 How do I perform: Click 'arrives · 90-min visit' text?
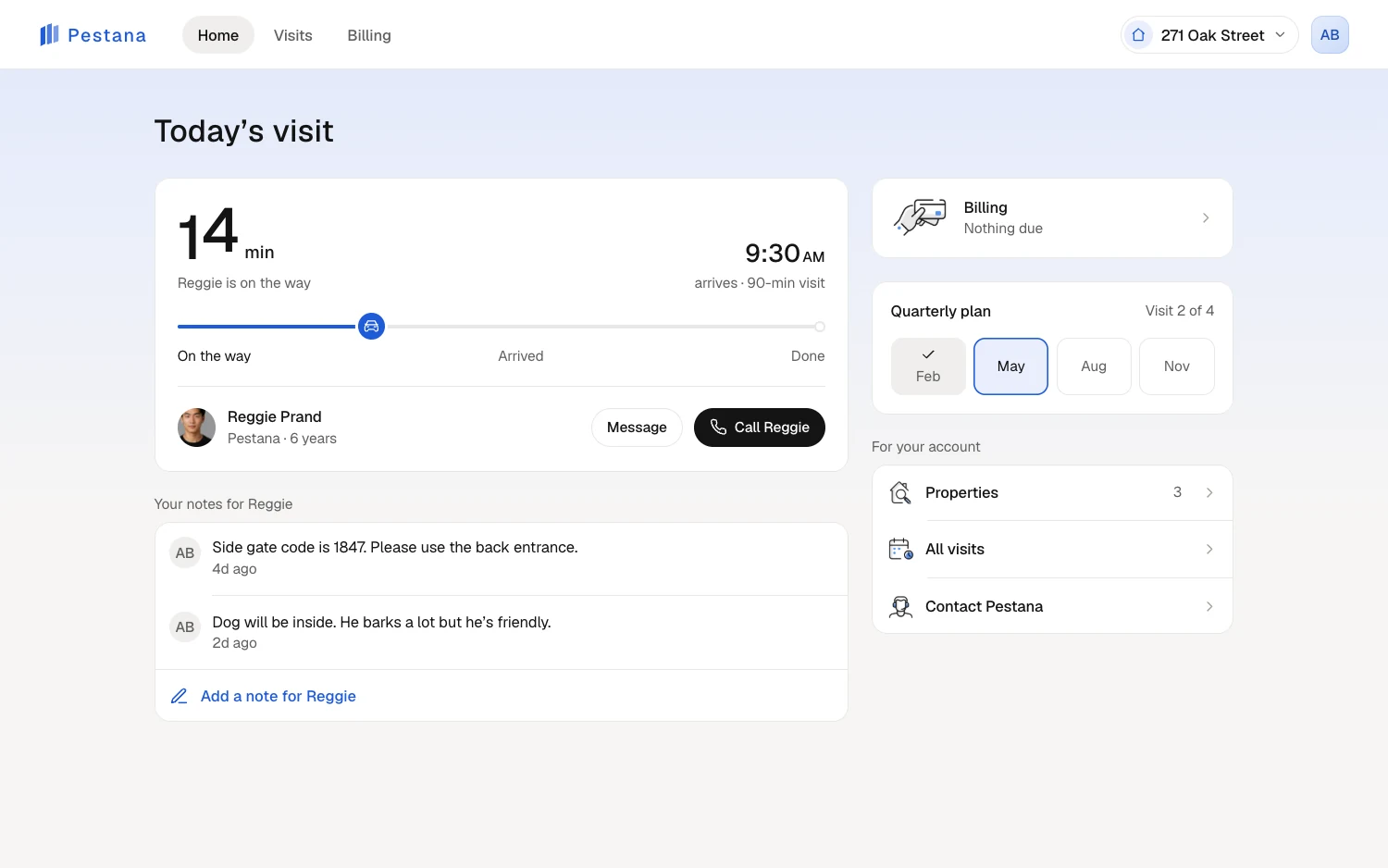click(760, 283)
